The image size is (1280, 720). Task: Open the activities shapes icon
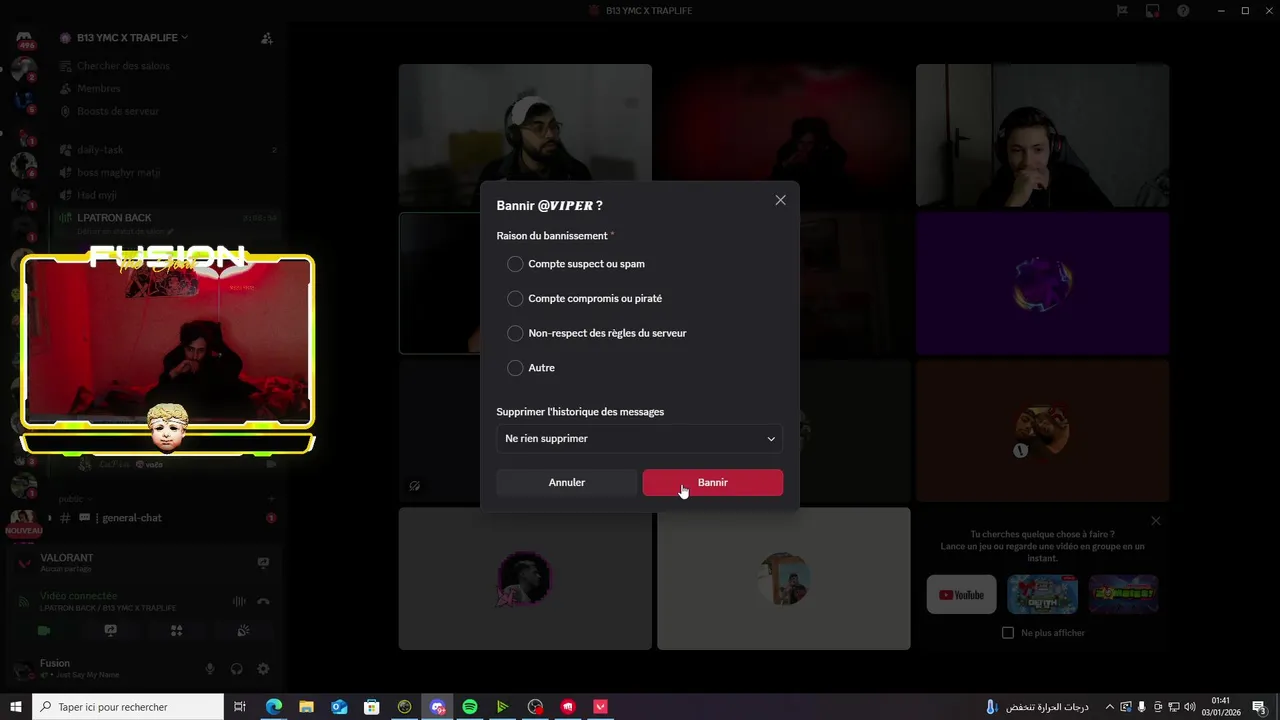(x=176, y=631)
